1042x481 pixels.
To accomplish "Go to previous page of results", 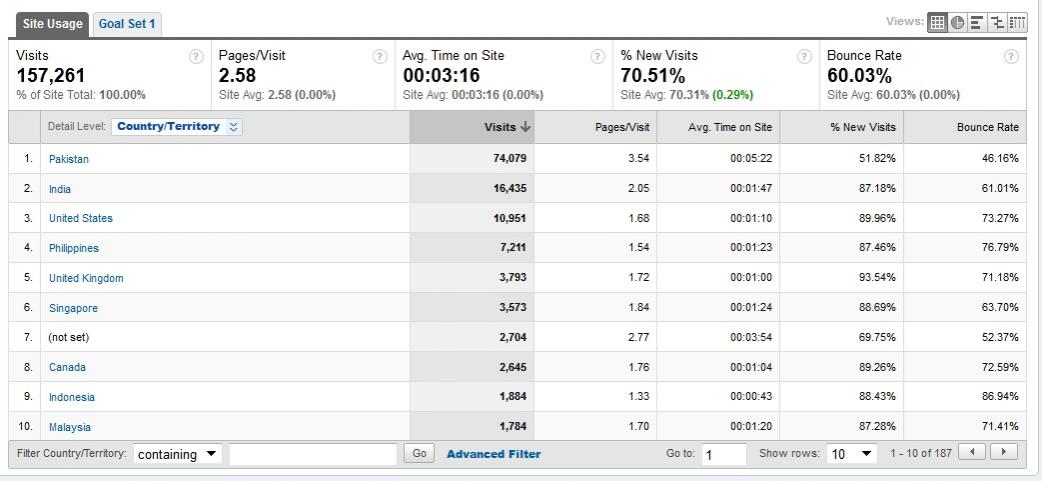I will pyautogui.click(x=972, y=452).
